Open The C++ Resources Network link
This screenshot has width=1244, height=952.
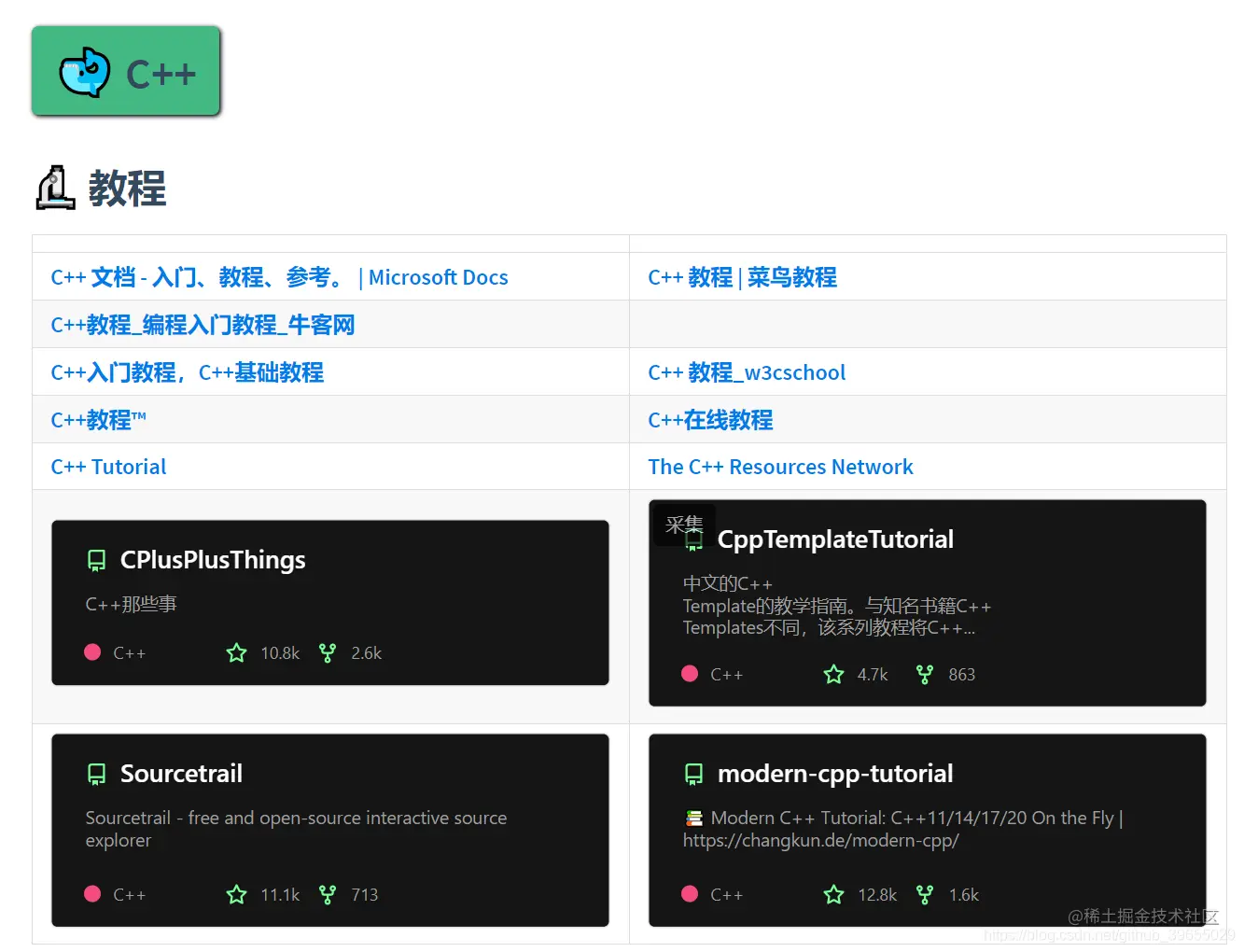[x=780, y=467]
